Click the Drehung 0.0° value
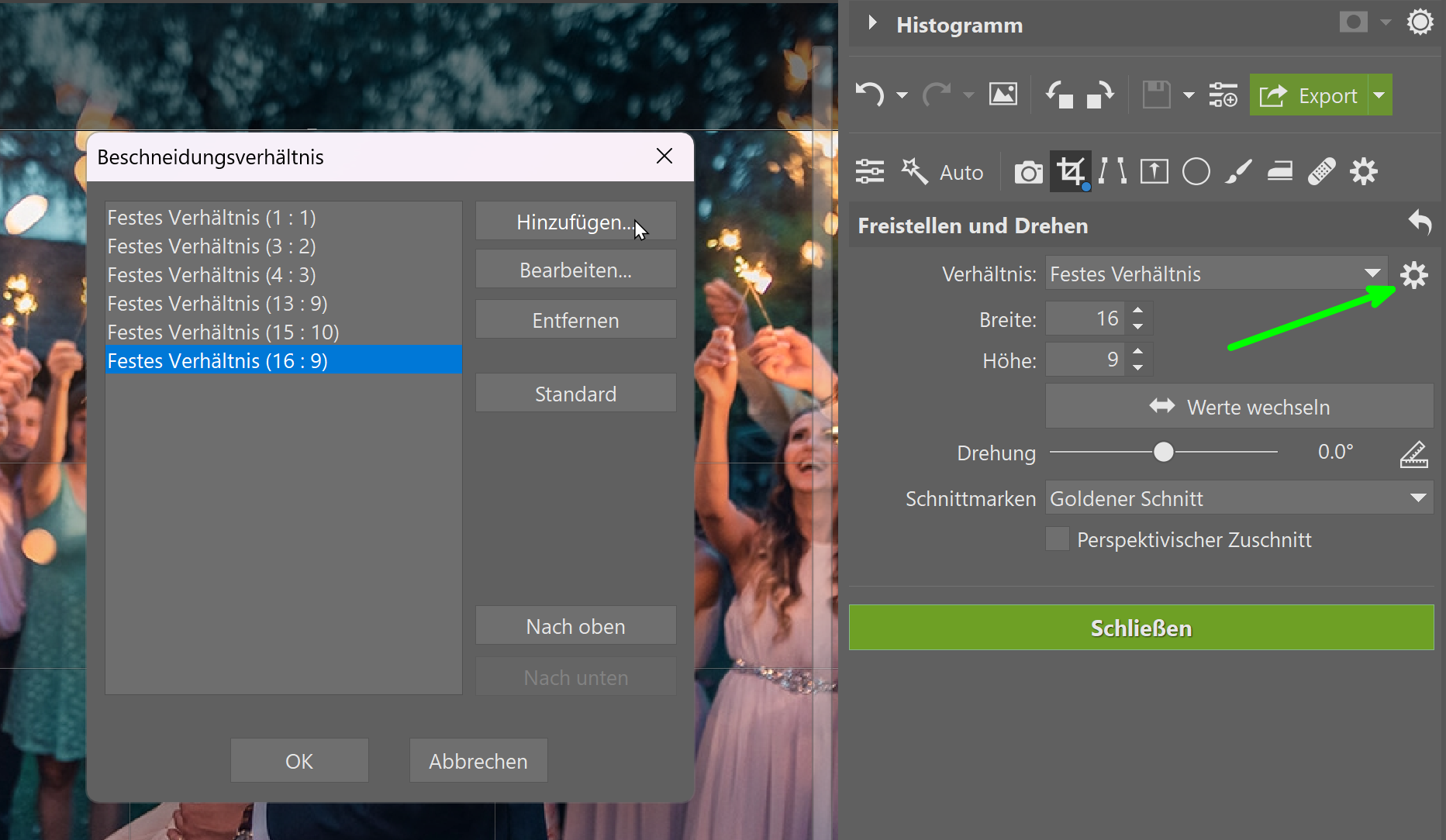The height and width of the screenshot is (840, 1446). (x=1335, y=452)
